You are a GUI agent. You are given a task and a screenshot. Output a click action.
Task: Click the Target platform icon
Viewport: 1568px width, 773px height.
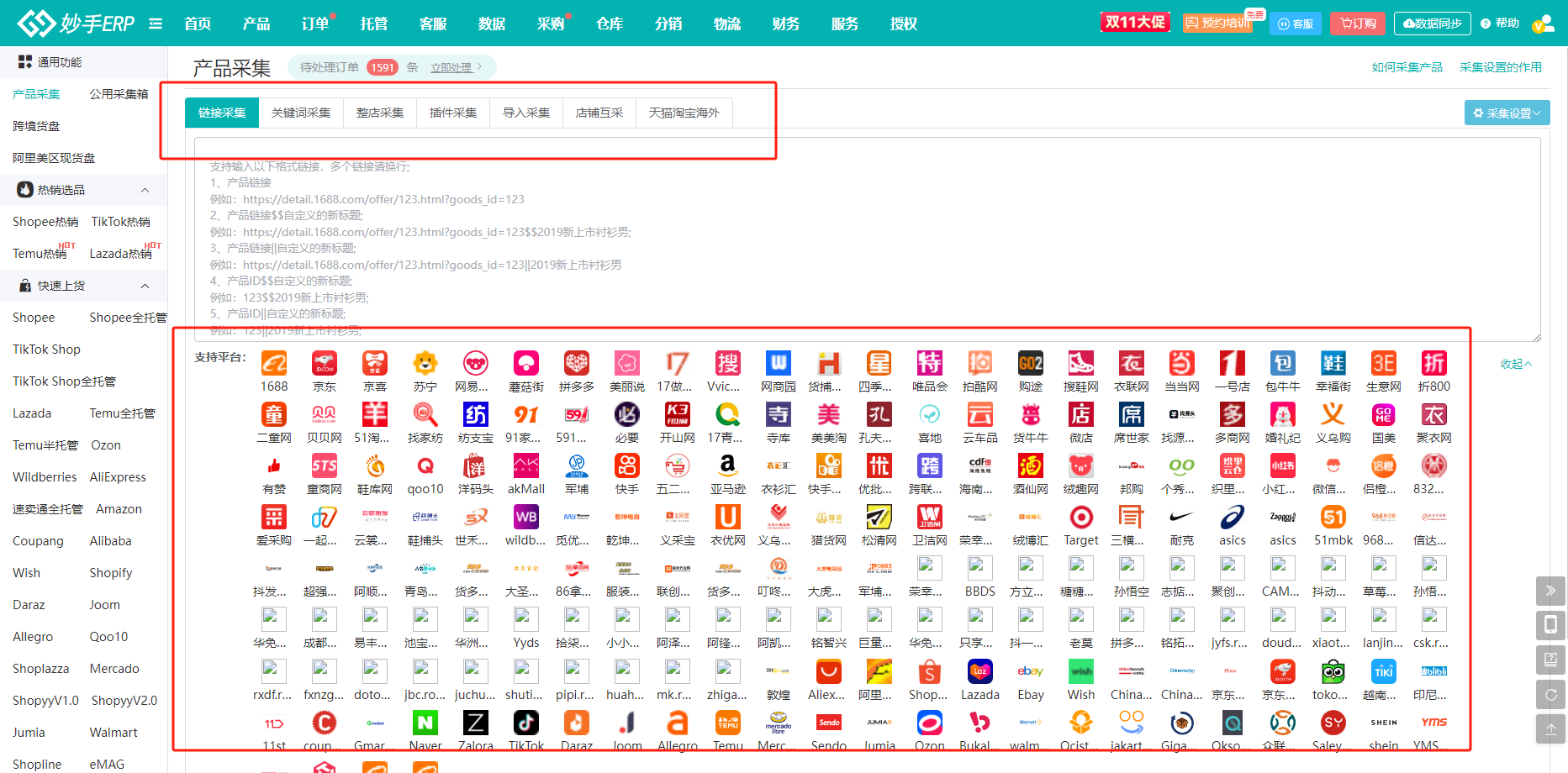pos(1081,518)
